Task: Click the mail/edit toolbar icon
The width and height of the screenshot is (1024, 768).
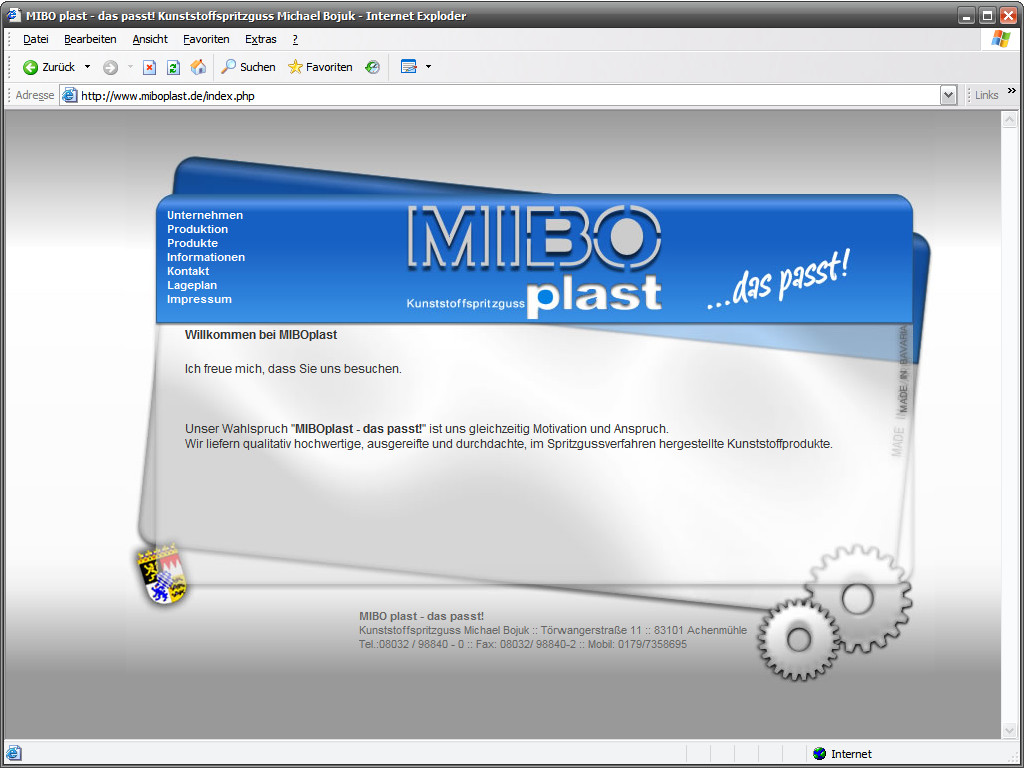Action: coord(409,67)
